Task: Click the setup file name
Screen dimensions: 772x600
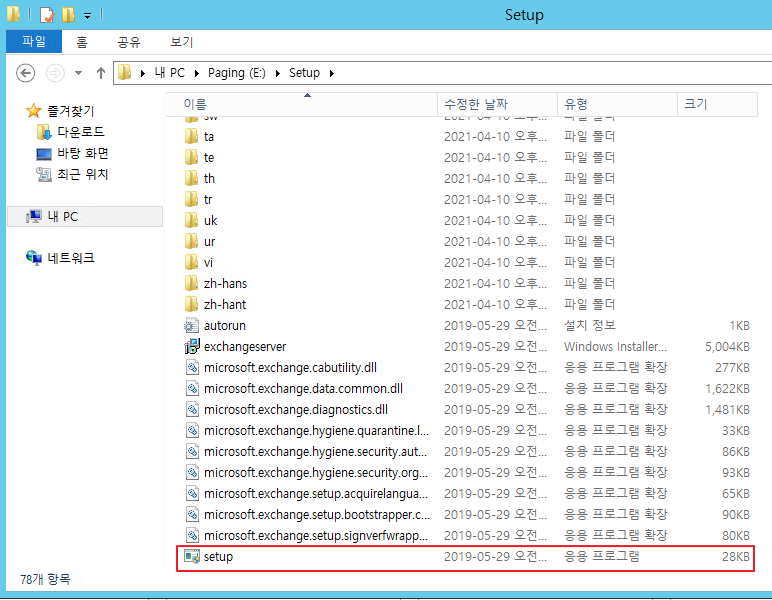Action: pos(218,557)
